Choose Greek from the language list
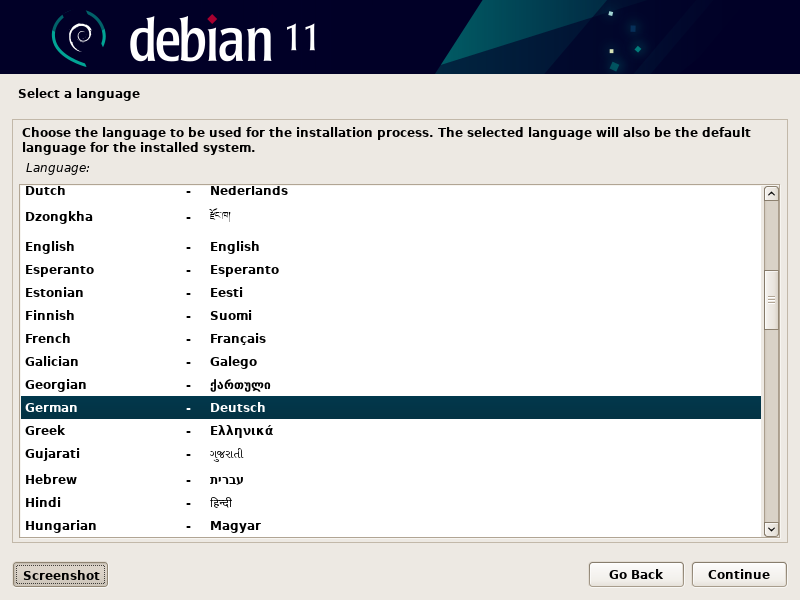This screenshot has width=800, height=600. [391, 430]
